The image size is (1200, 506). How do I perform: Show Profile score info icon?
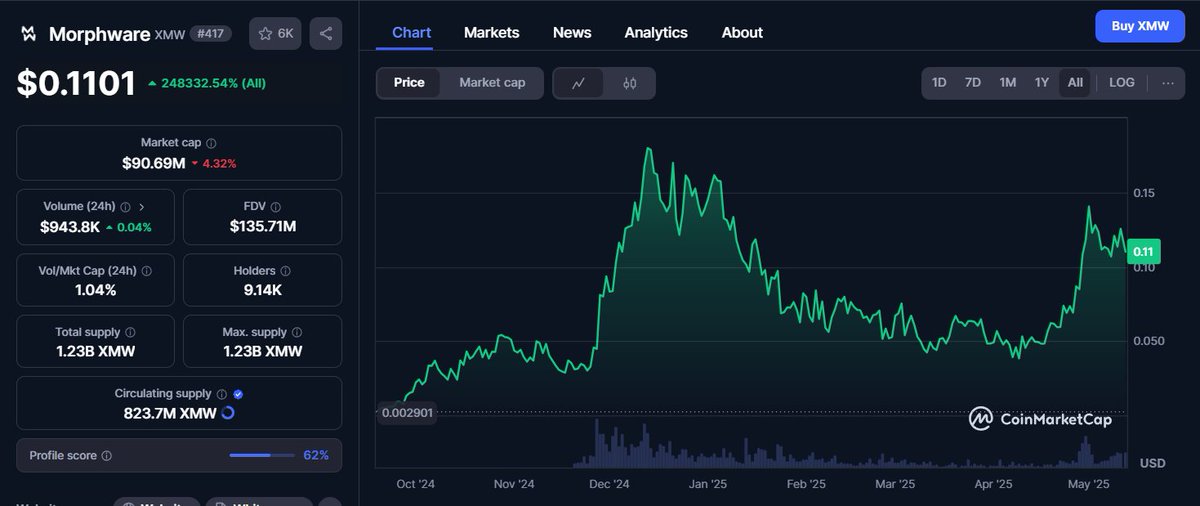click(x=107, y=456)
